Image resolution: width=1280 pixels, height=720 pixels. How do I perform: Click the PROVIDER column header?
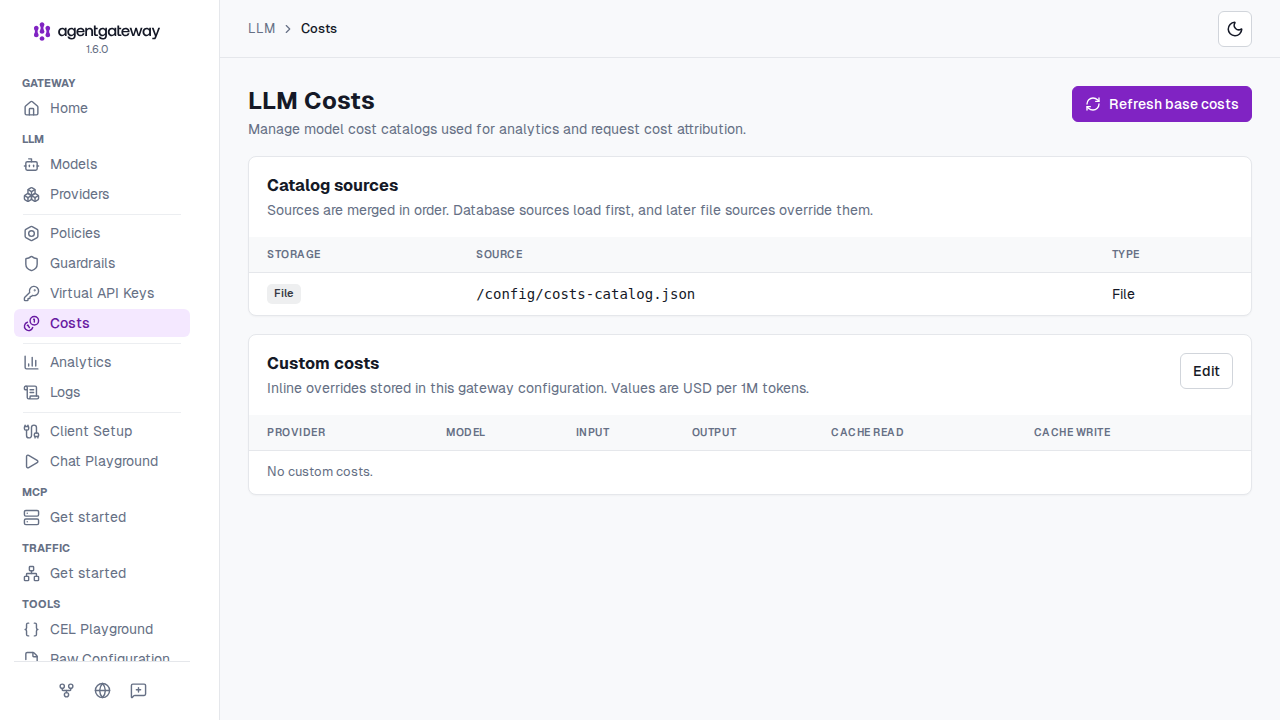[x=296, y=432]
